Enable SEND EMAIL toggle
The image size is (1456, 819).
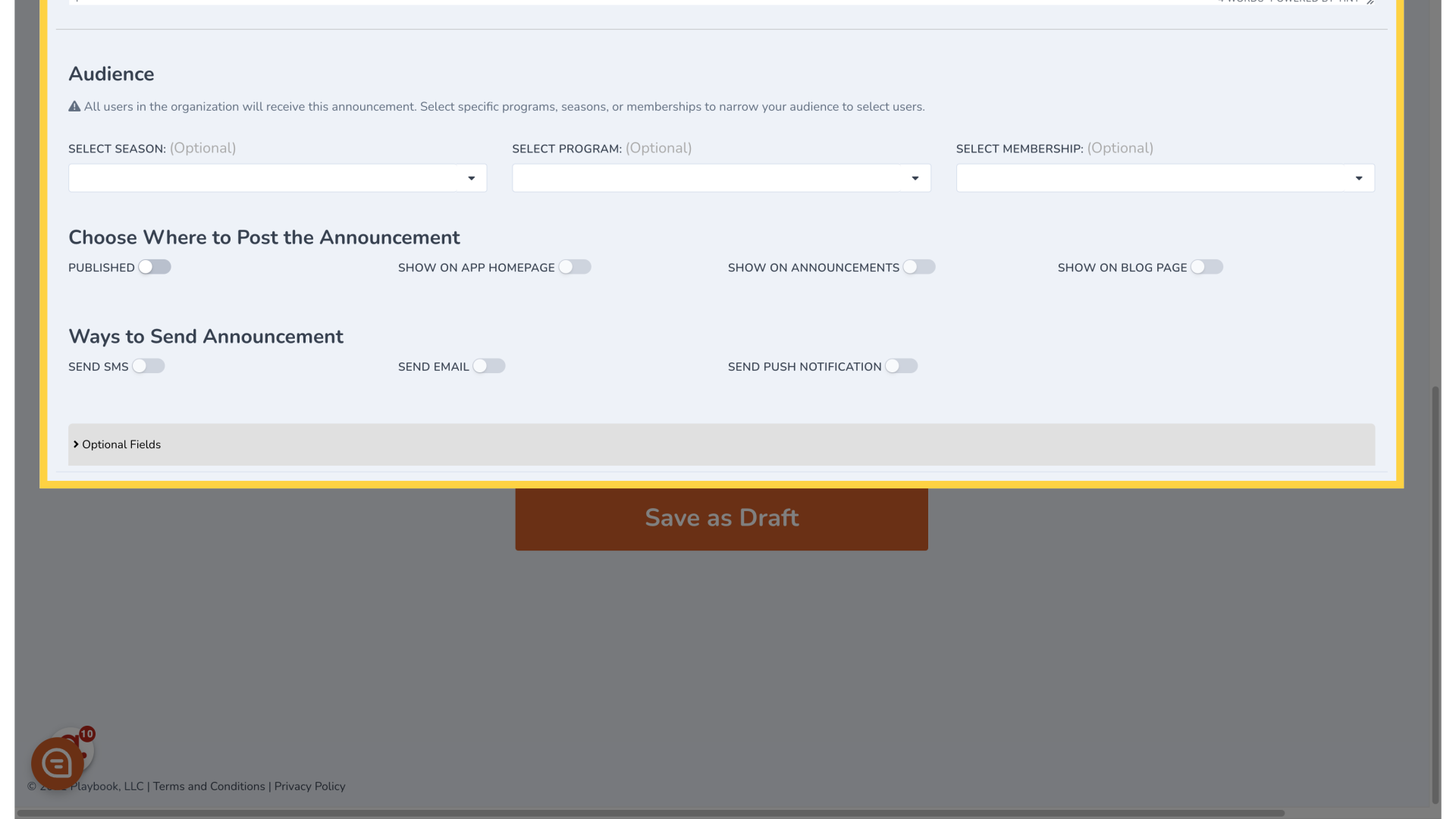tap(489, 366)
